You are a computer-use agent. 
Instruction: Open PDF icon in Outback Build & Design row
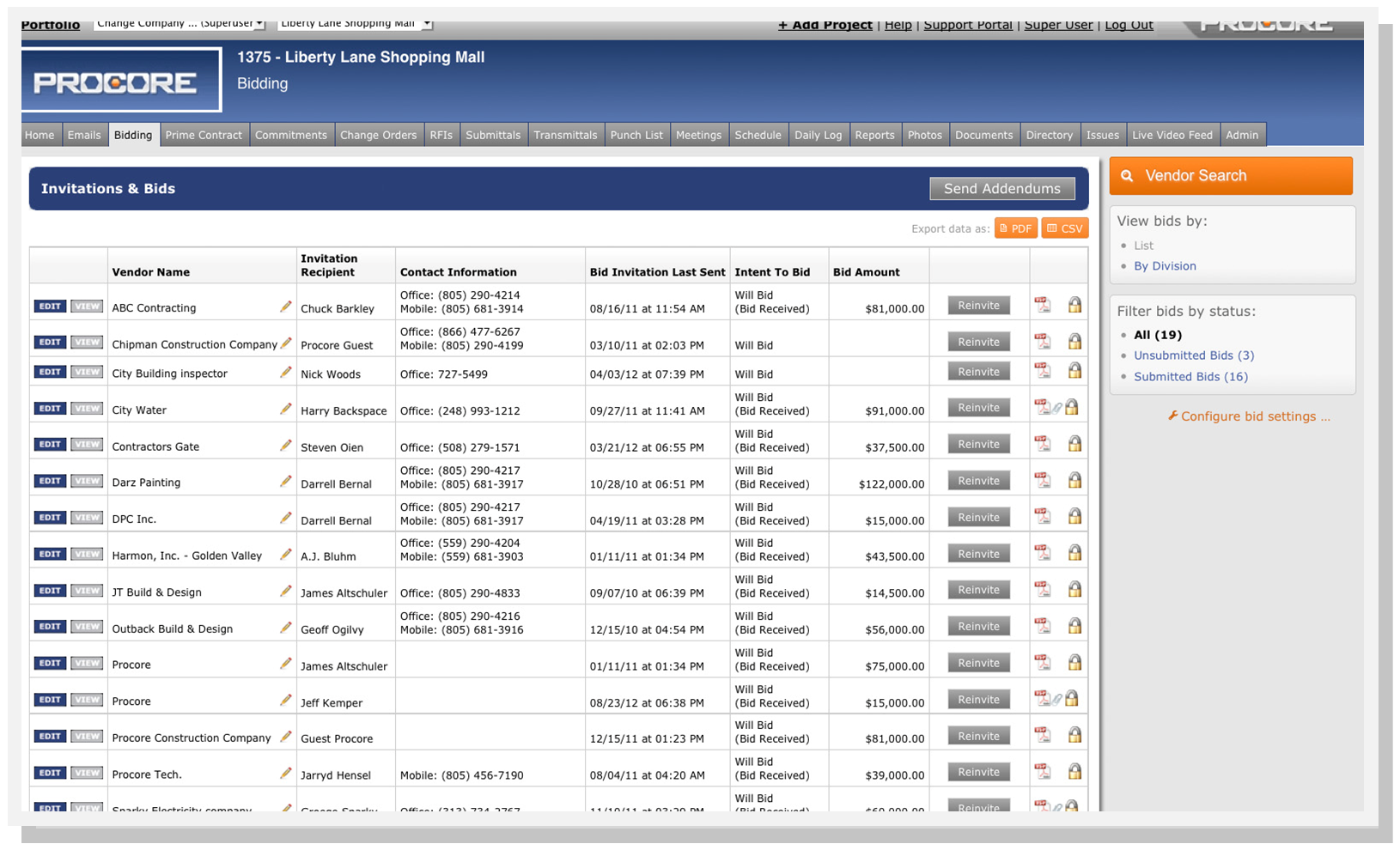[x=1042, y=626]
